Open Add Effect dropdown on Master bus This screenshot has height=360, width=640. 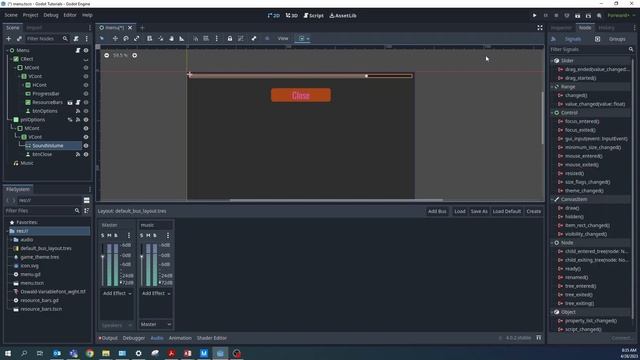pos(117,293)
